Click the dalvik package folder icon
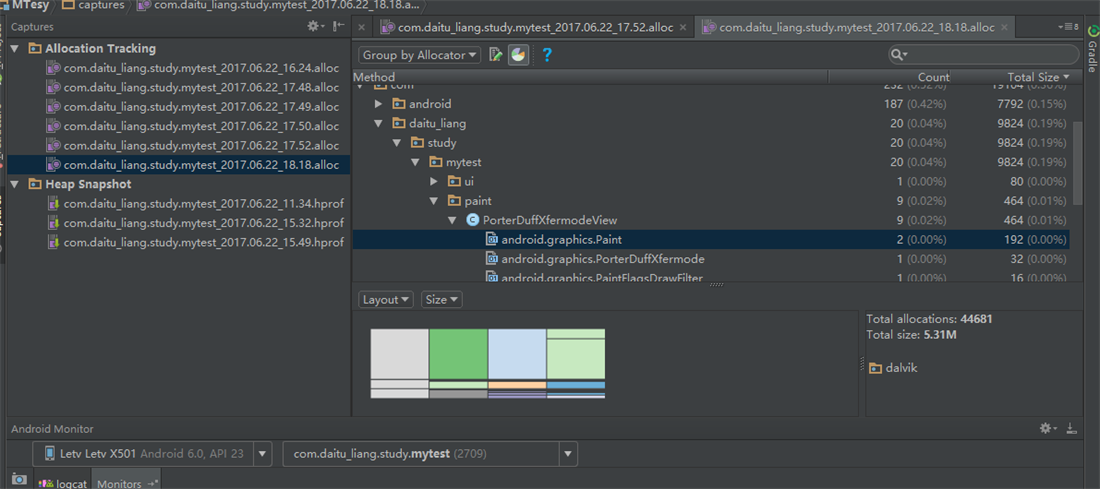Image resolution: width=1100 pixels, height=489 pixels. [875, 368]
